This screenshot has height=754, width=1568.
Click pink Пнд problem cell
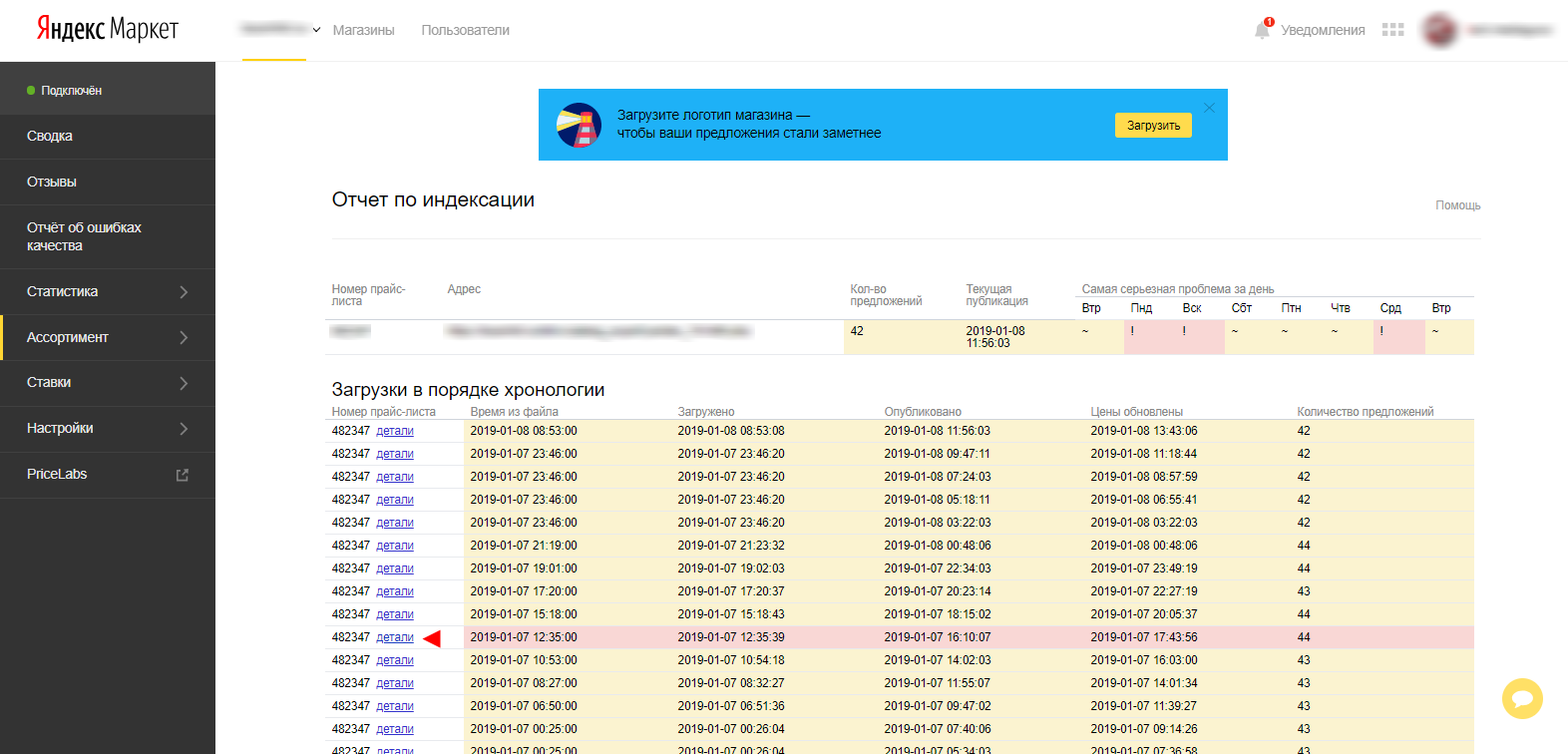click(x=1148, y=336)
